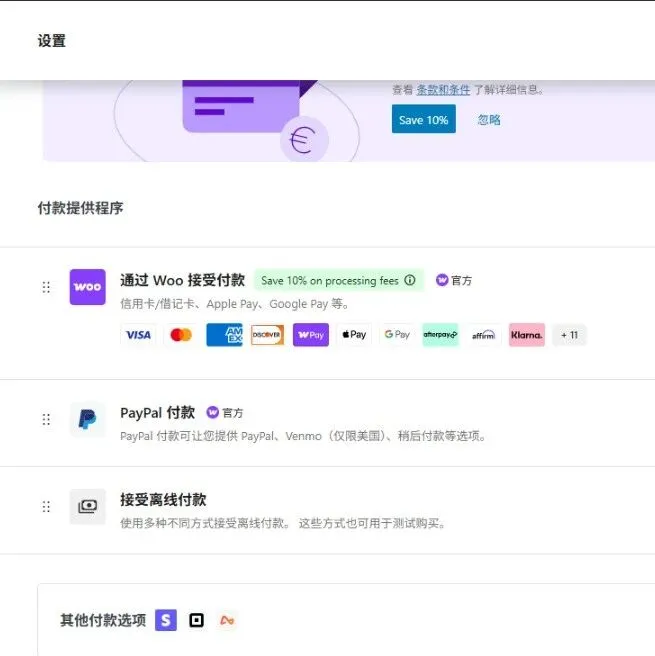Click the American Express icon
The image size is (655, 656).
224,335
